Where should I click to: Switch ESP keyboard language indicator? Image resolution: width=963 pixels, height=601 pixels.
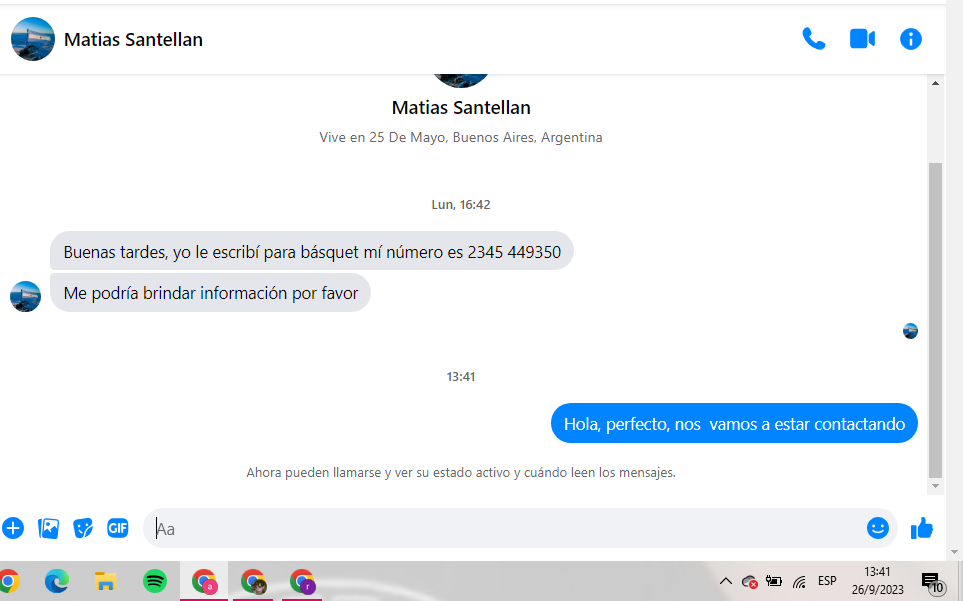pyautogui.click(x=827, y=581)
